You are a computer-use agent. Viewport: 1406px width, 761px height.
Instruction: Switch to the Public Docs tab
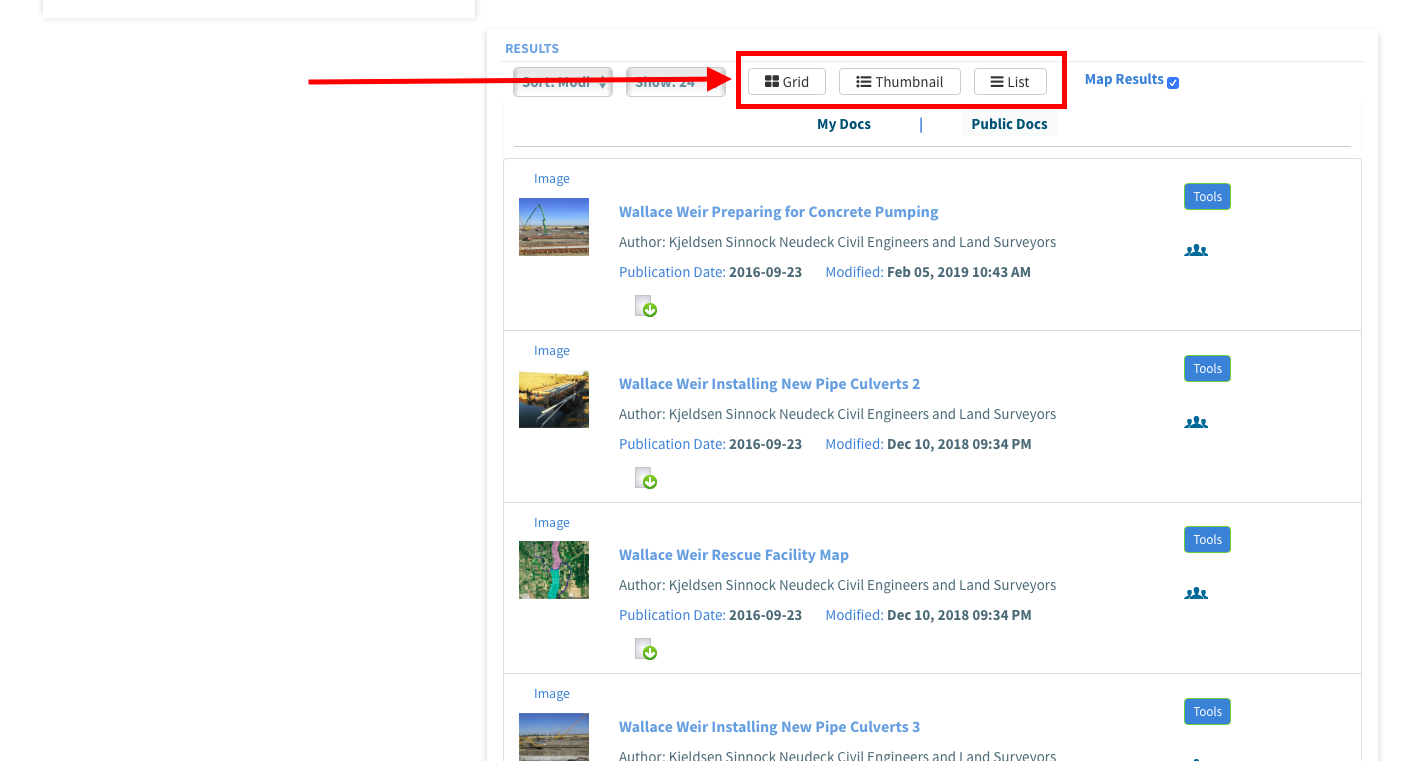pyautogui.click(x=1009, y=124)
